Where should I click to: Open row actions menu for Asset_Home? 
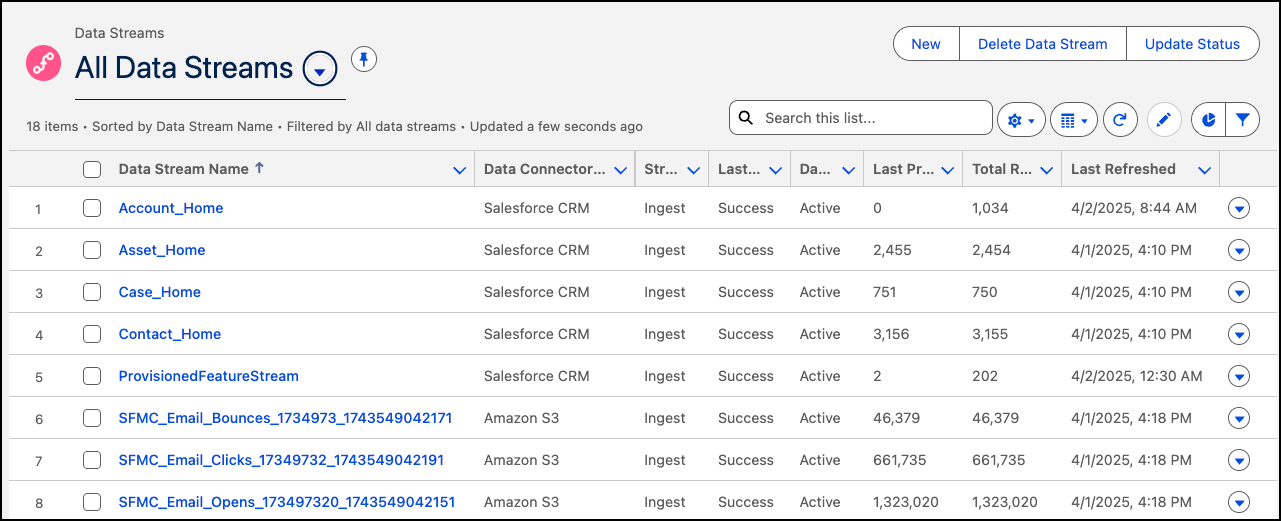[1239, 250]
